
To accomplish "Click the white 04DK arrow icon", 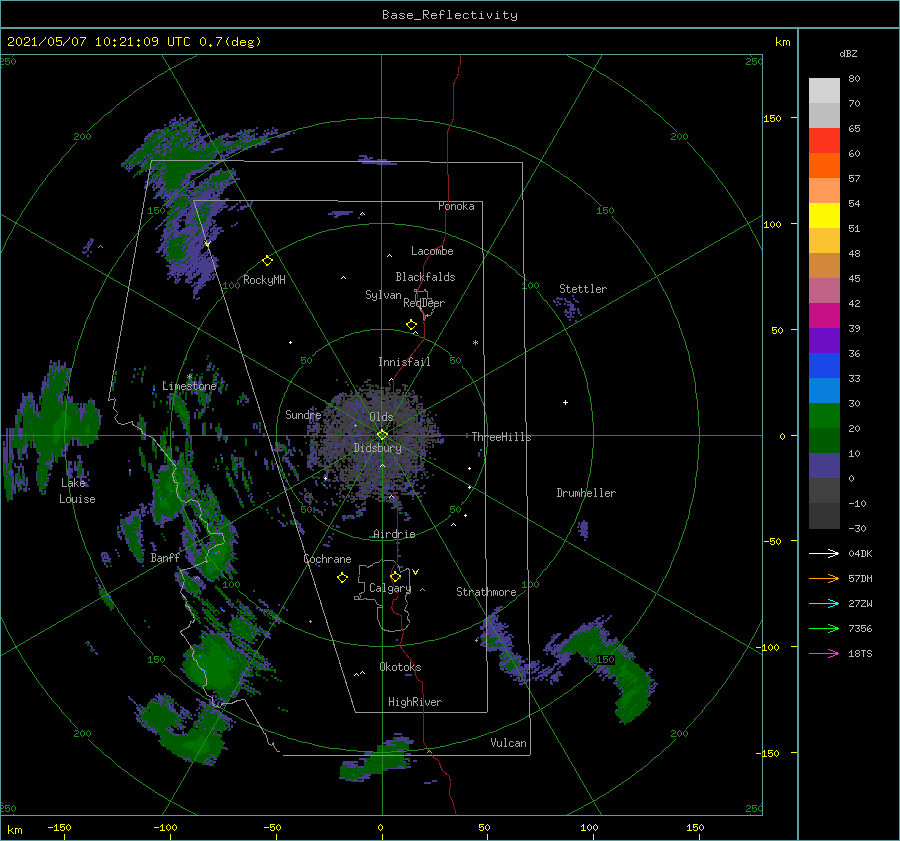I will pyautogui.click(x=824, y=553).
